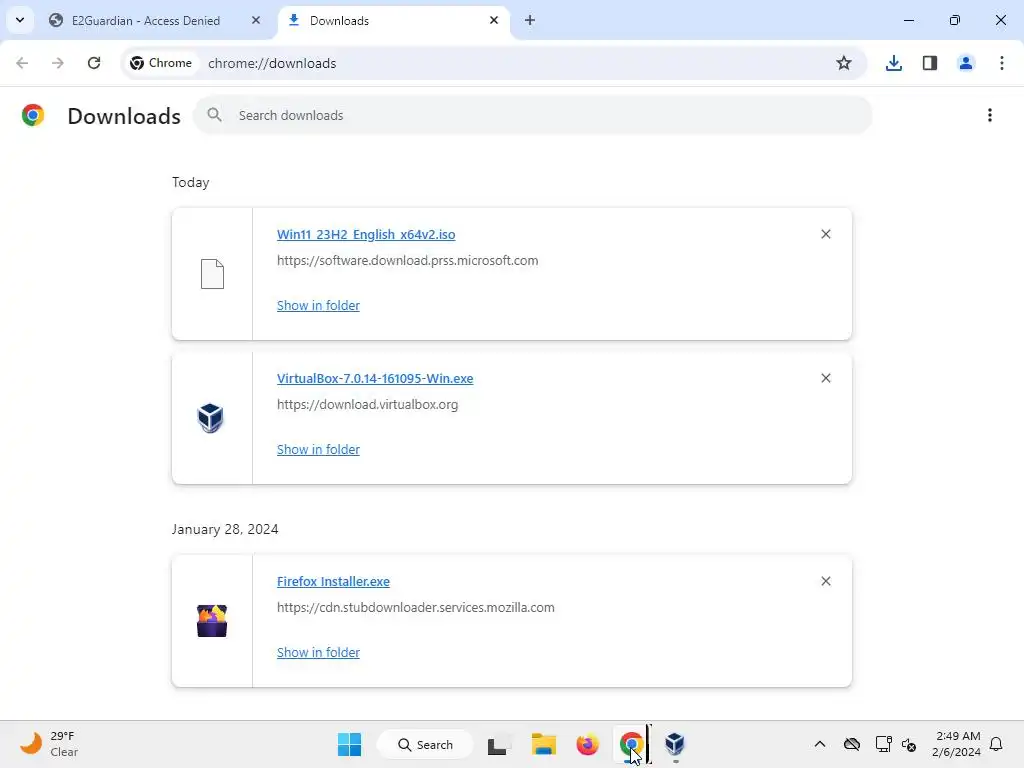Remove VirtualBox download from the list
This screenshot has width=1024, height=768.
pos(825,378)
